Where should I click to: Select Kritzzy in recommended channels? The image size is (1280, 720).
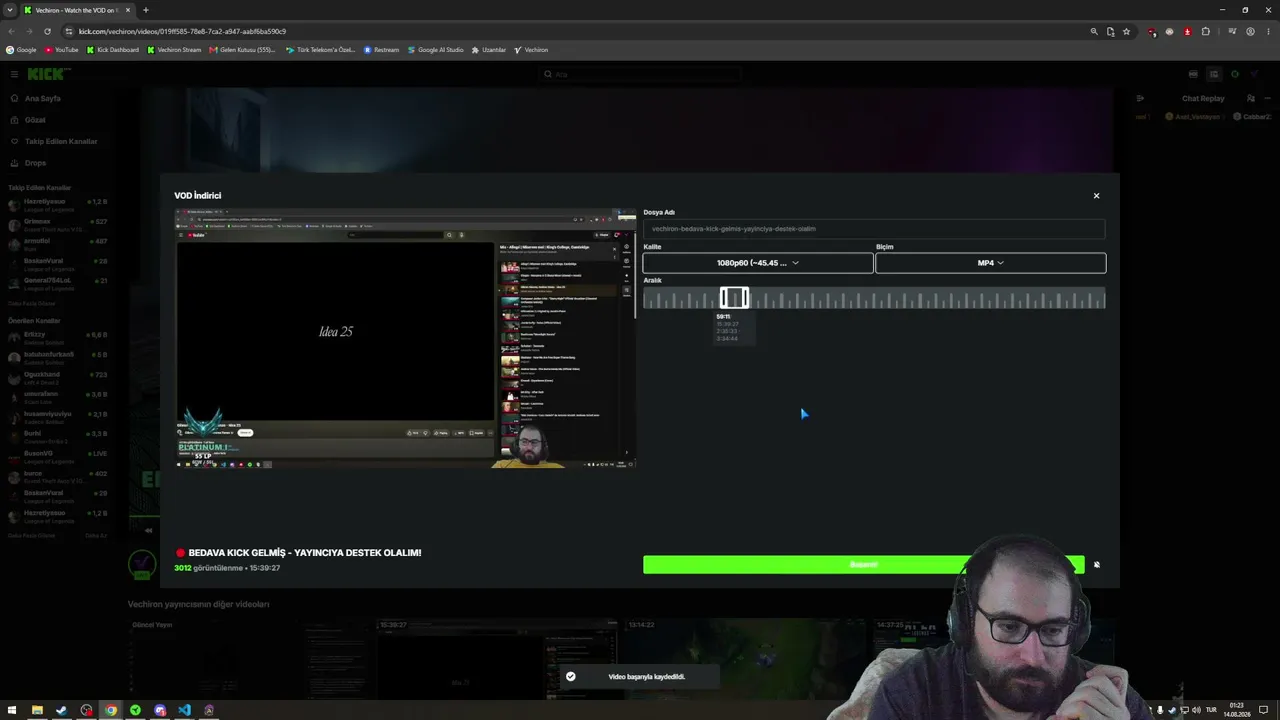point(58,338)
